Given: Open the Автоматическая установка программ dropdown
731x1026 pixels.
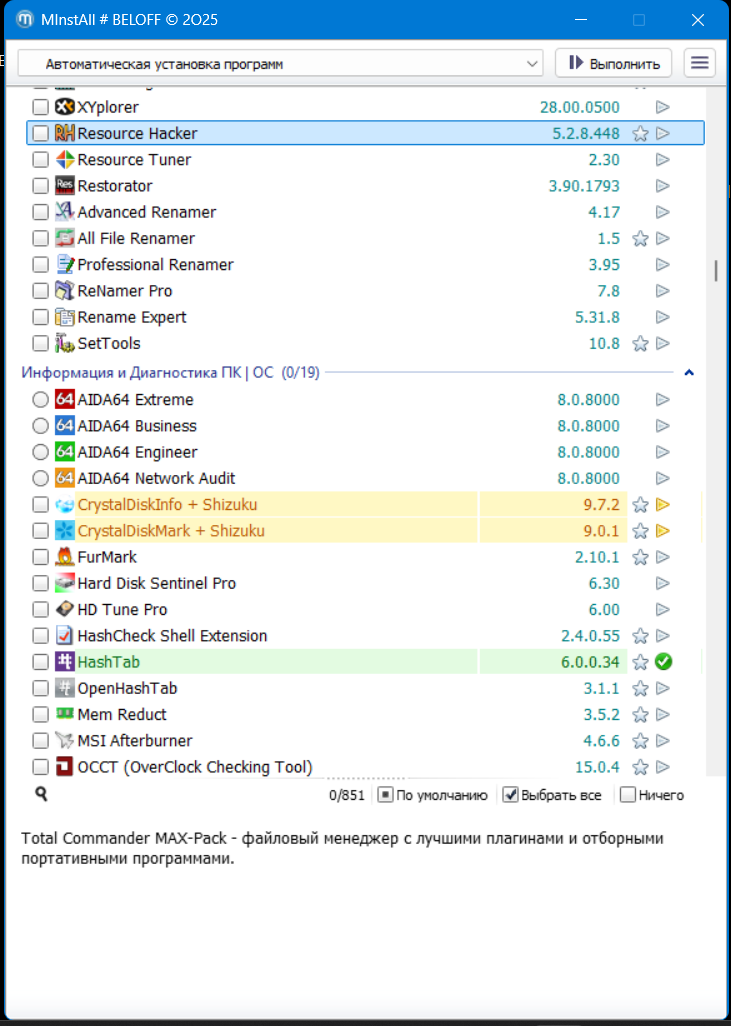Looking at the screenshot, I should (280, 64).
